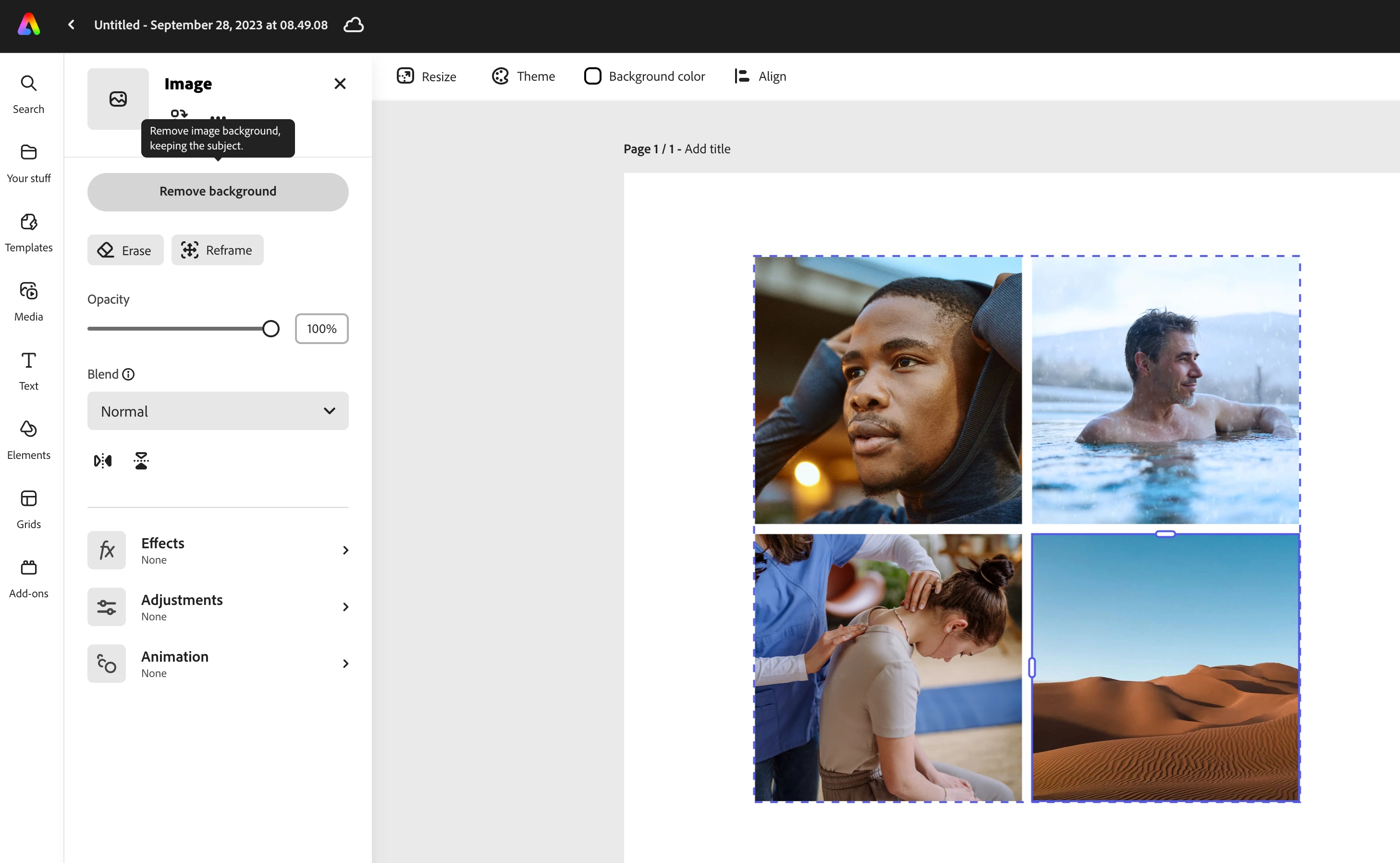The width and height of the screenshot is (1400, 863).
Task: Flip image horizontally
Action: click(x=103, y=461)
